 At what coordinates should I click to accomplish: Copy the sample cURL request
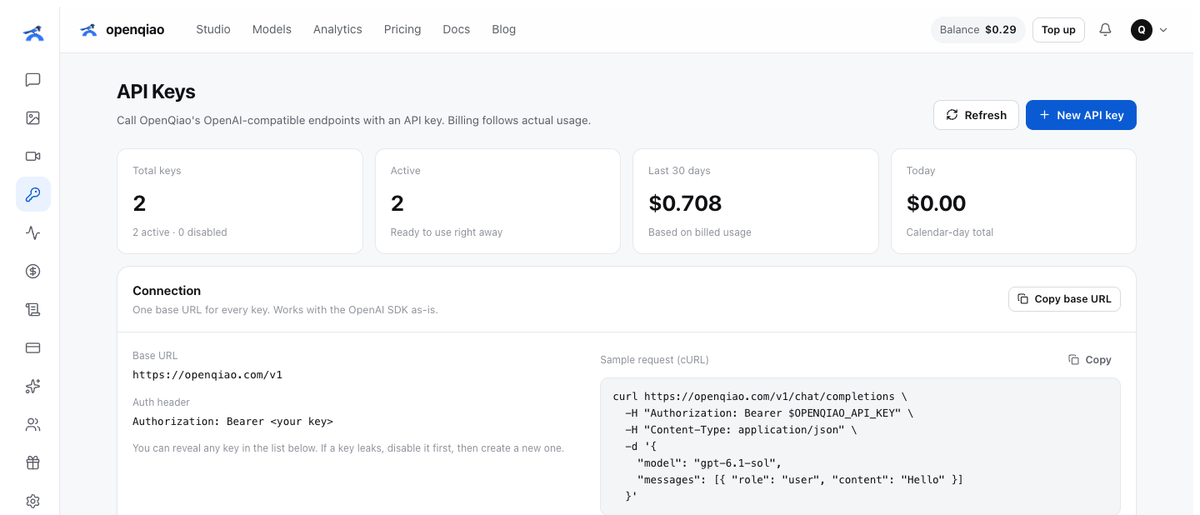[1090, 360]
